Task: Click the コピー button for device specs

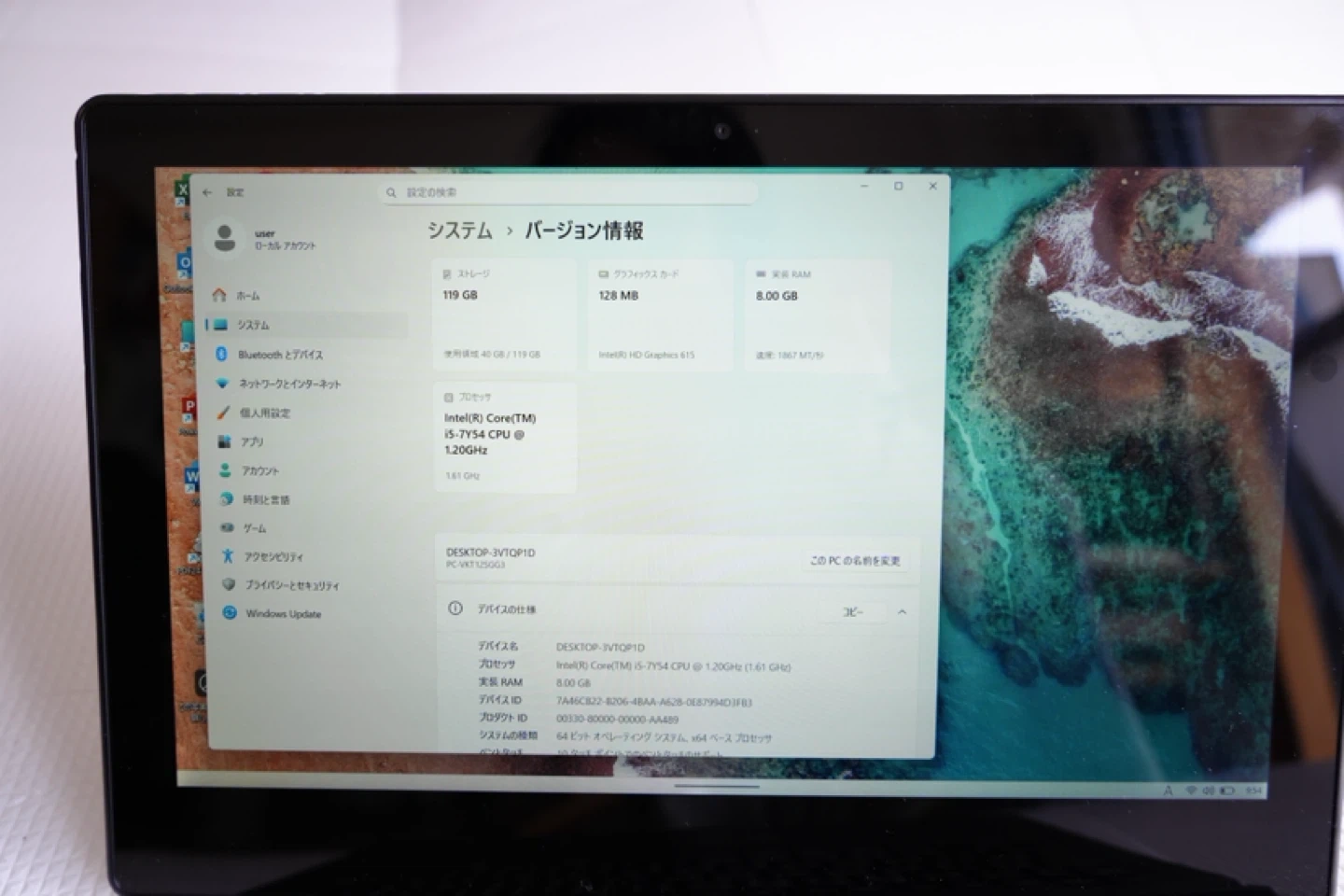Action: pos(853,612)
